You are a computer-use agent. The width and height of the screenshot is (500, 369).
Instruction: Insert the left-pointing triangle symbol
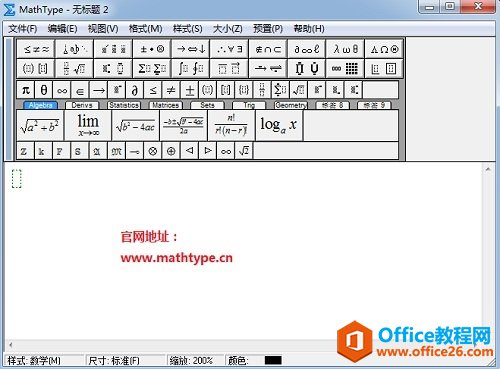point(189,151)
